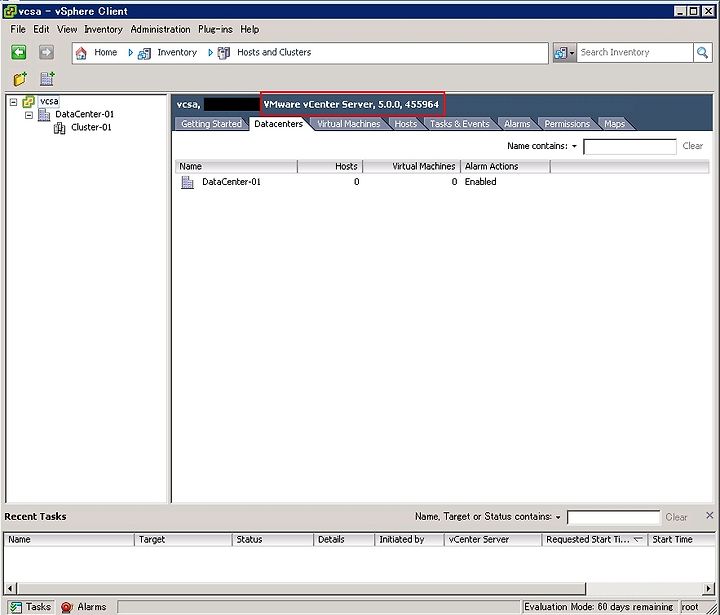Screen dimensions: 720x615
Task: Expand the dropdown arrow after Home breadcrumb
Action: coord(130,53)
